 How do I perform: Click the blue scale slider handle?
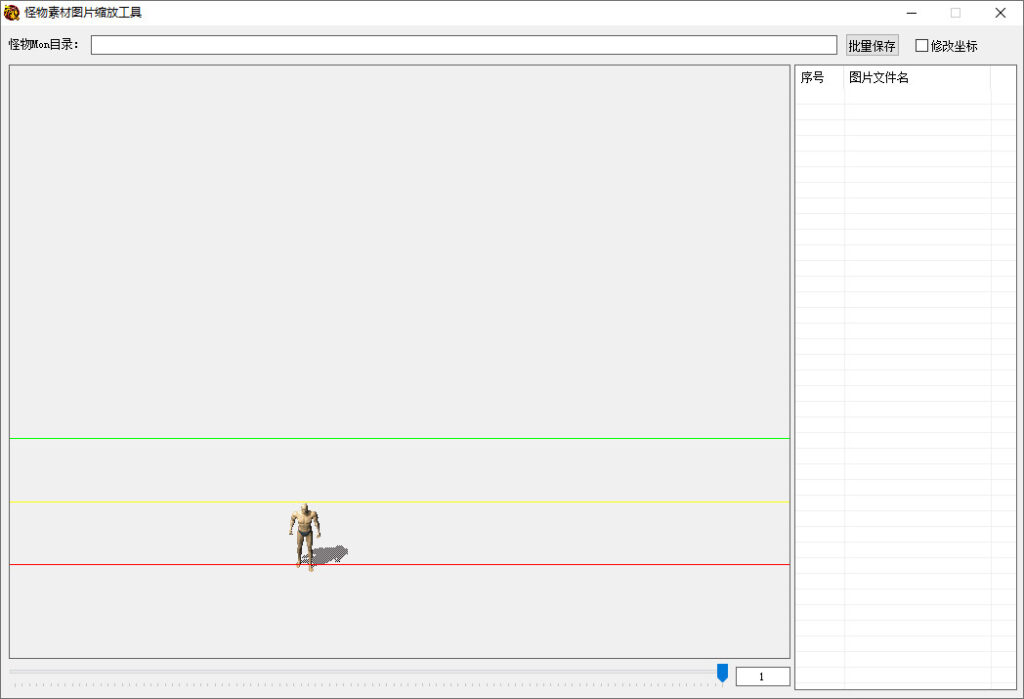(x=722, y=673)
